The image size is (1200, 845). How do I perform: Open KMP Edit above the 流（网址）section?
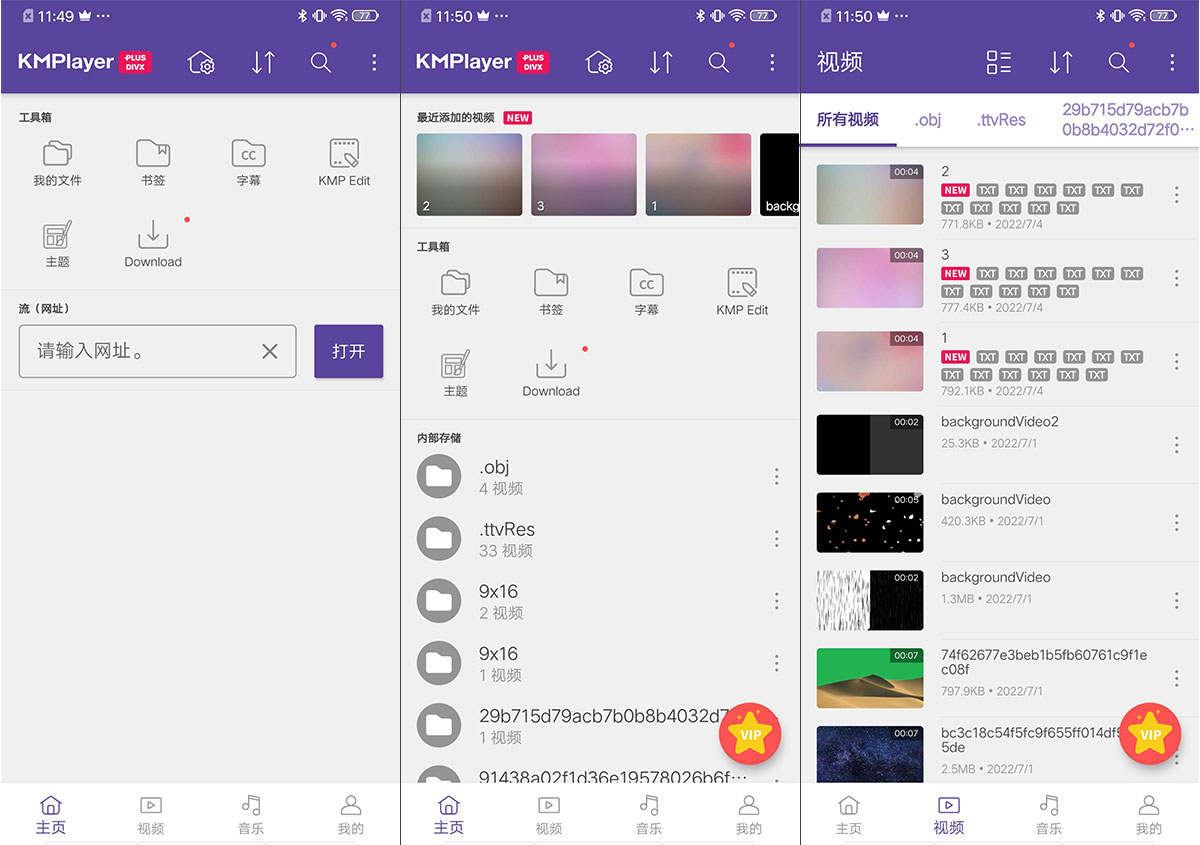[x=344, y=162]
